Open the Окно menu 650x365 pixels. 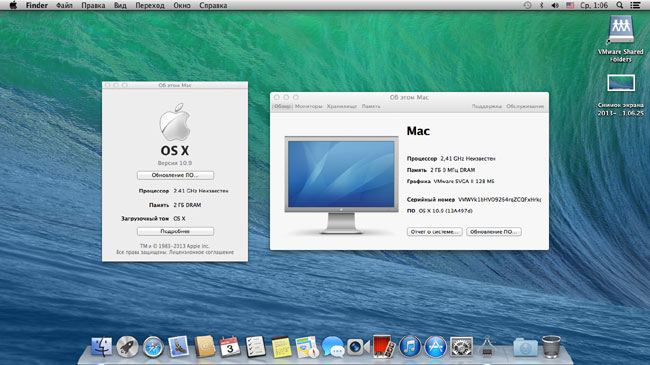coord(182,5)
